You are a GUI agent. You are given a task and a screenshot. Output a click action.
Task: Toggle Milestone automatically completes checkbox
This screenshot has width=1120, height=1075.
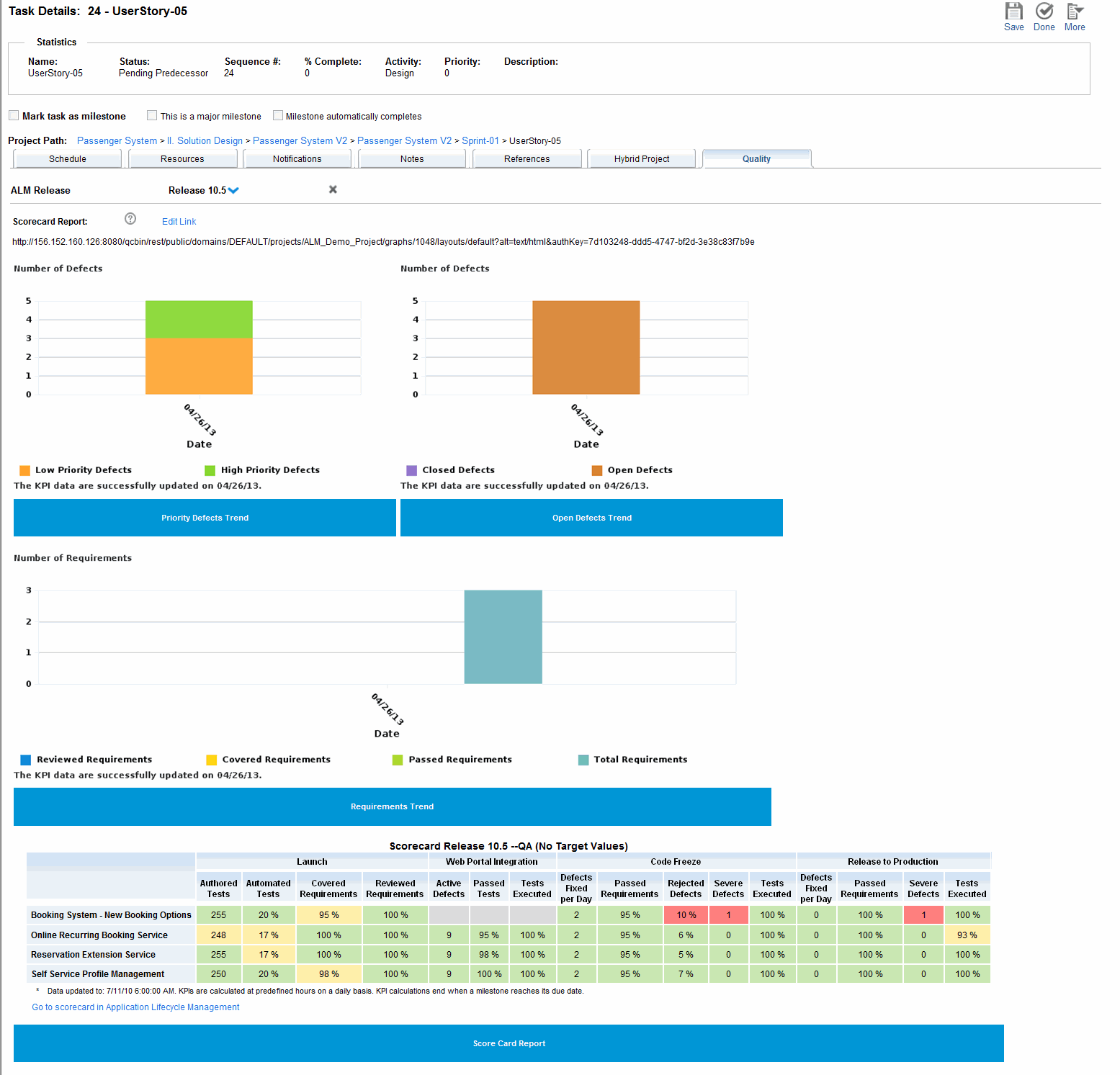[x=278, y=115]
